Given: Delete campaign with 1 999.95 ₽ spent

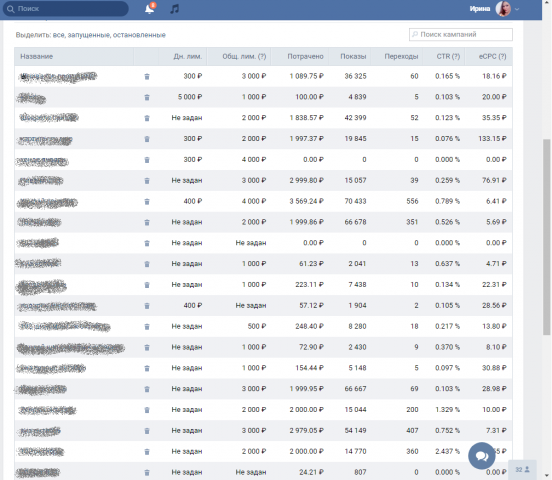Looking at the screenshot, I should pos(147,389).
